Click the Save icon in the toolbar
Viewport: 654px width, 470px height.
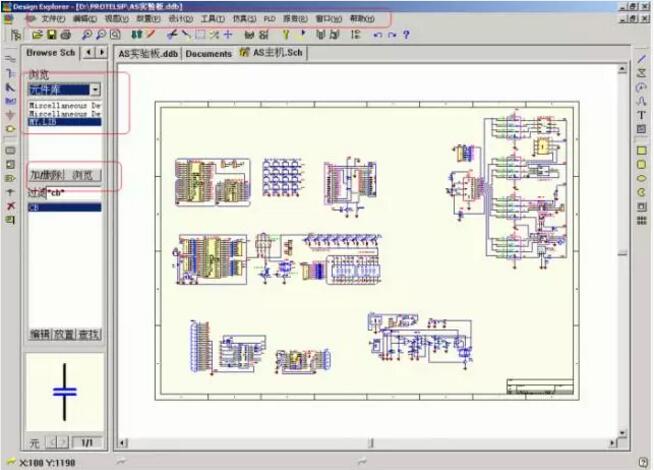point(50,35)
